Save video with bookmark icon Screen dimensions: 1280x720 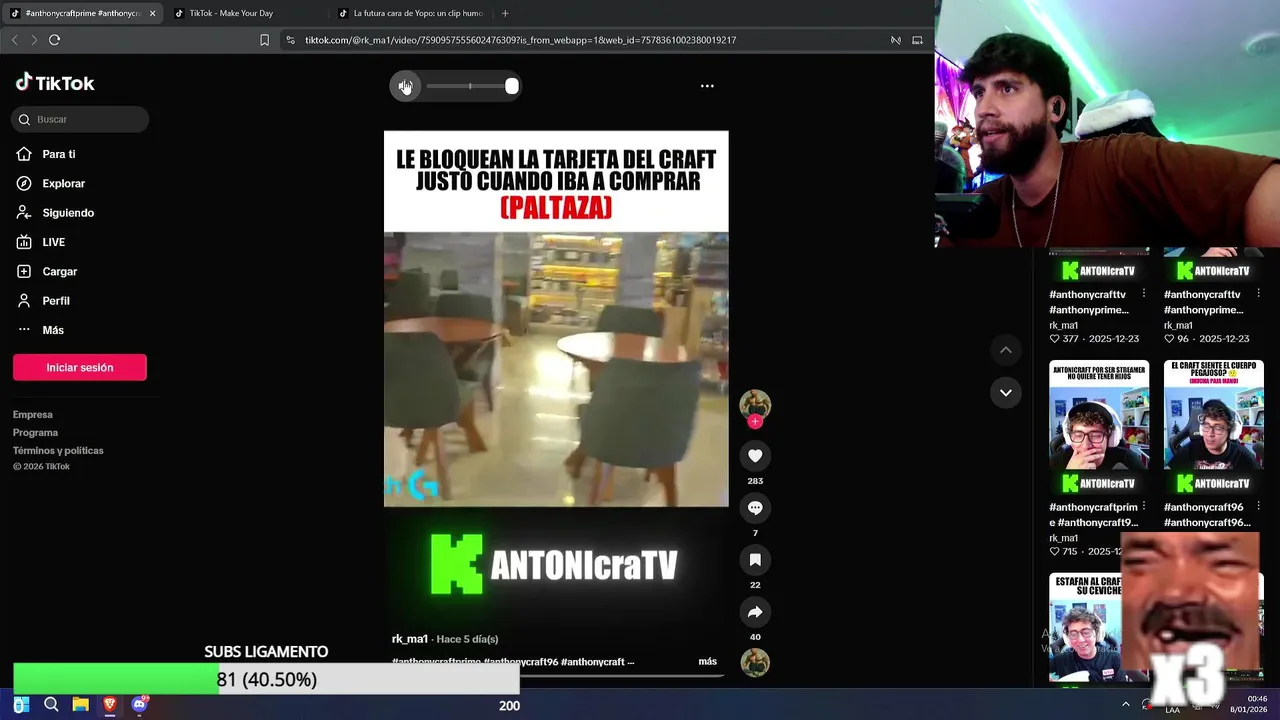pos(755,560)
